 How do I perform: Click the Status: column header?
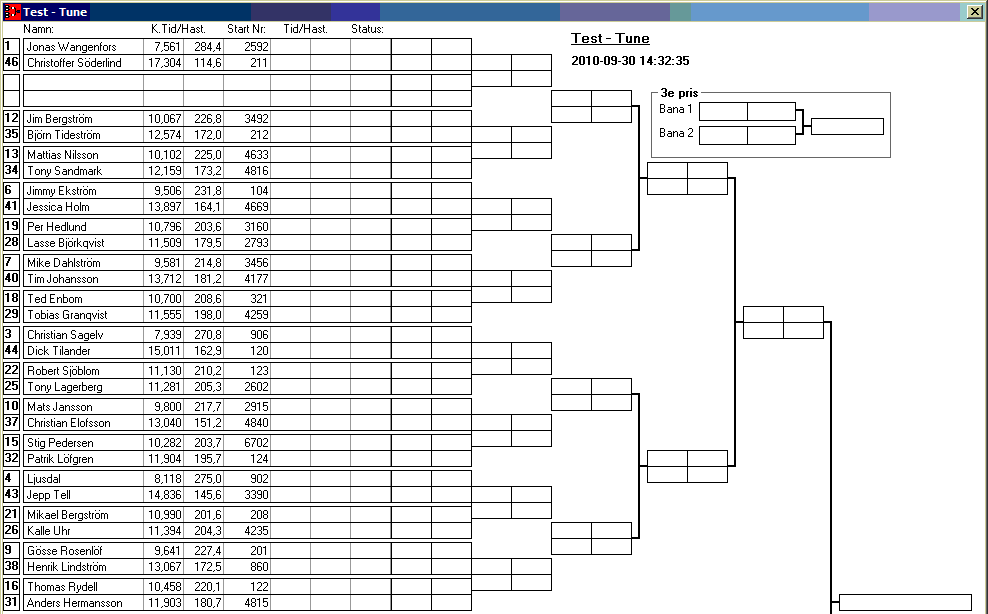click(368, 30)
